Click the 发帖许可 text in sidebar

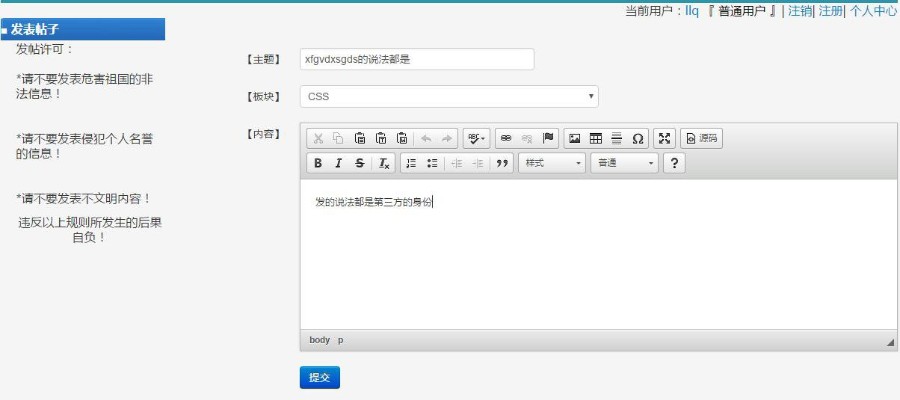point(45,49)
